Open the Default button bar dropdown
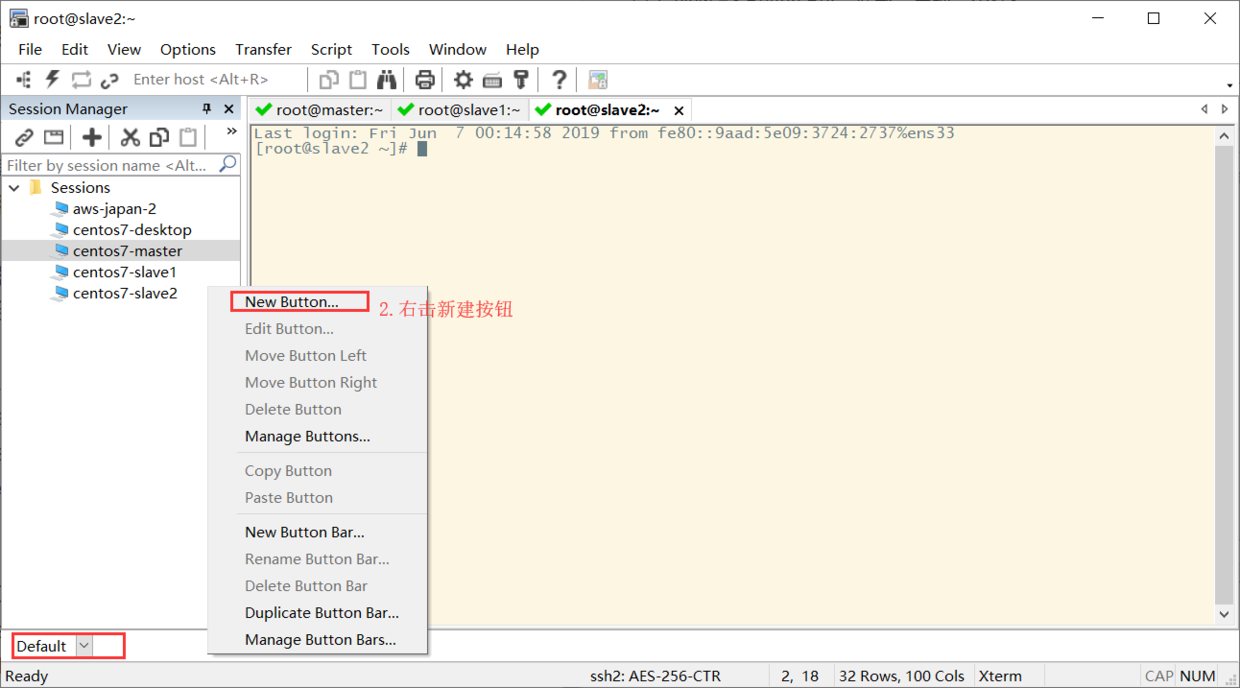 pos(84,646)
